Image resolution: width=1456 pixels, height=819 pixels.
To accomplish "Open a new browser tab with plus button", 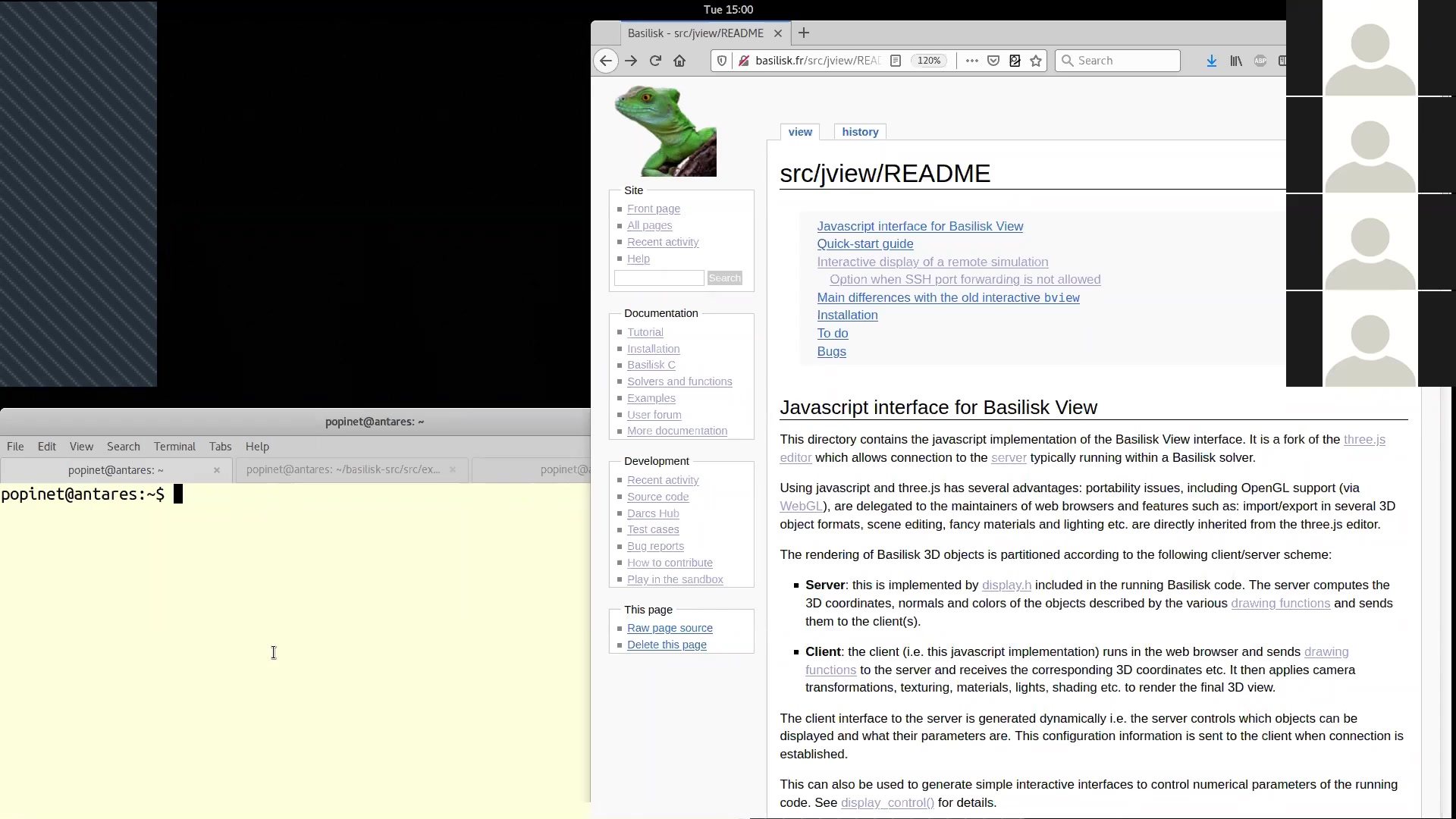I will point(804,33).
